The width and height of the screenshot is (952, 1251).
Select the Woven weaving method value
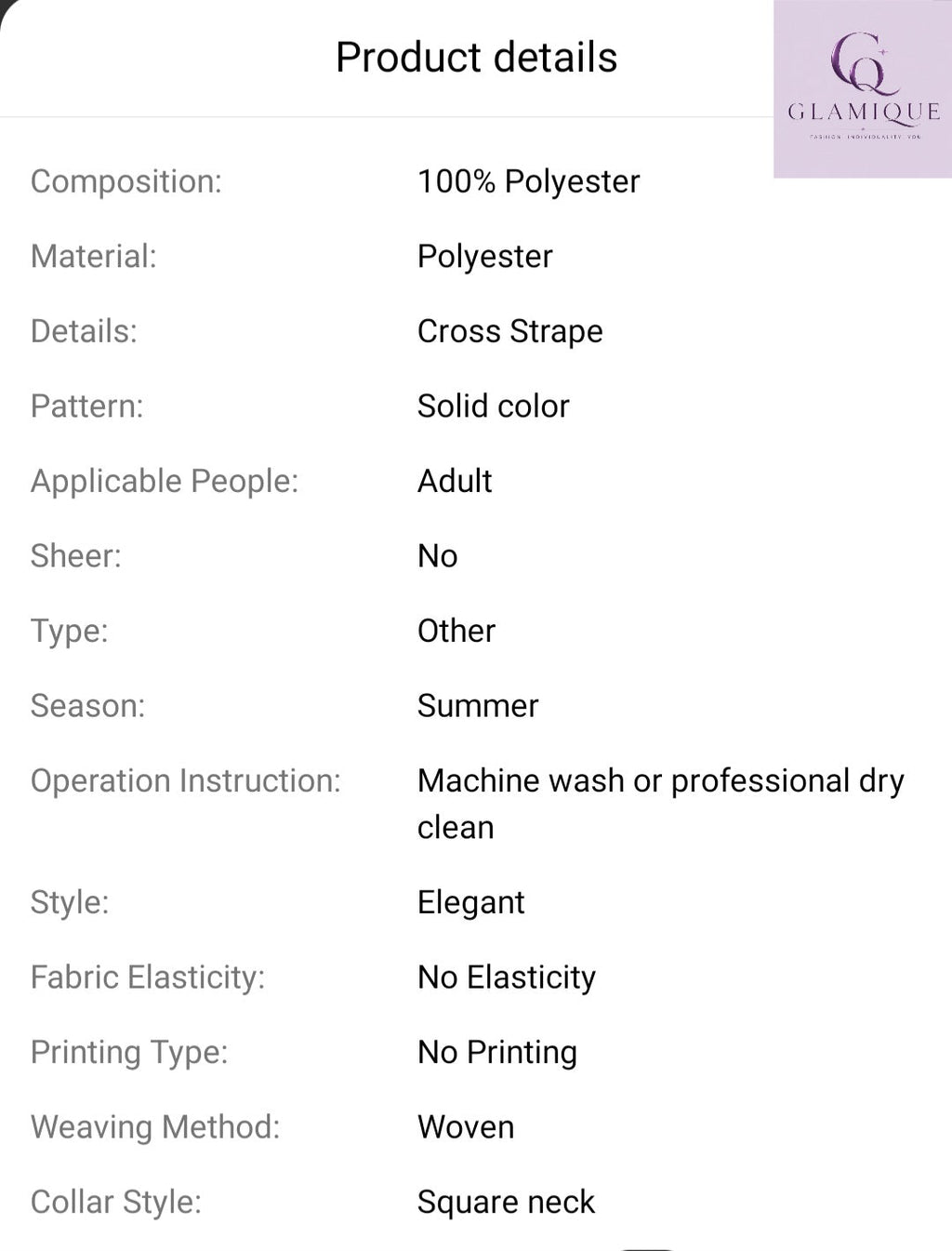[466, 1127]
